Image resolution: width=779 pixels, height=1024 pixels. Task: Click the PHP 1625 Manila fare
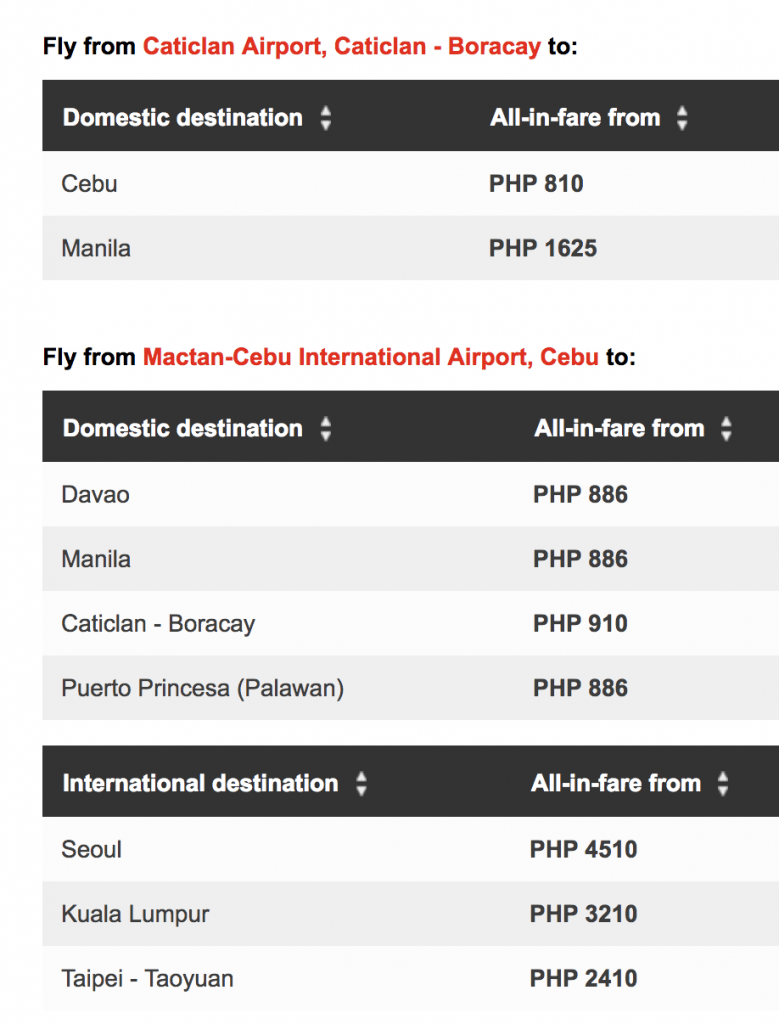pyautogui.click(x=542, y=248)
